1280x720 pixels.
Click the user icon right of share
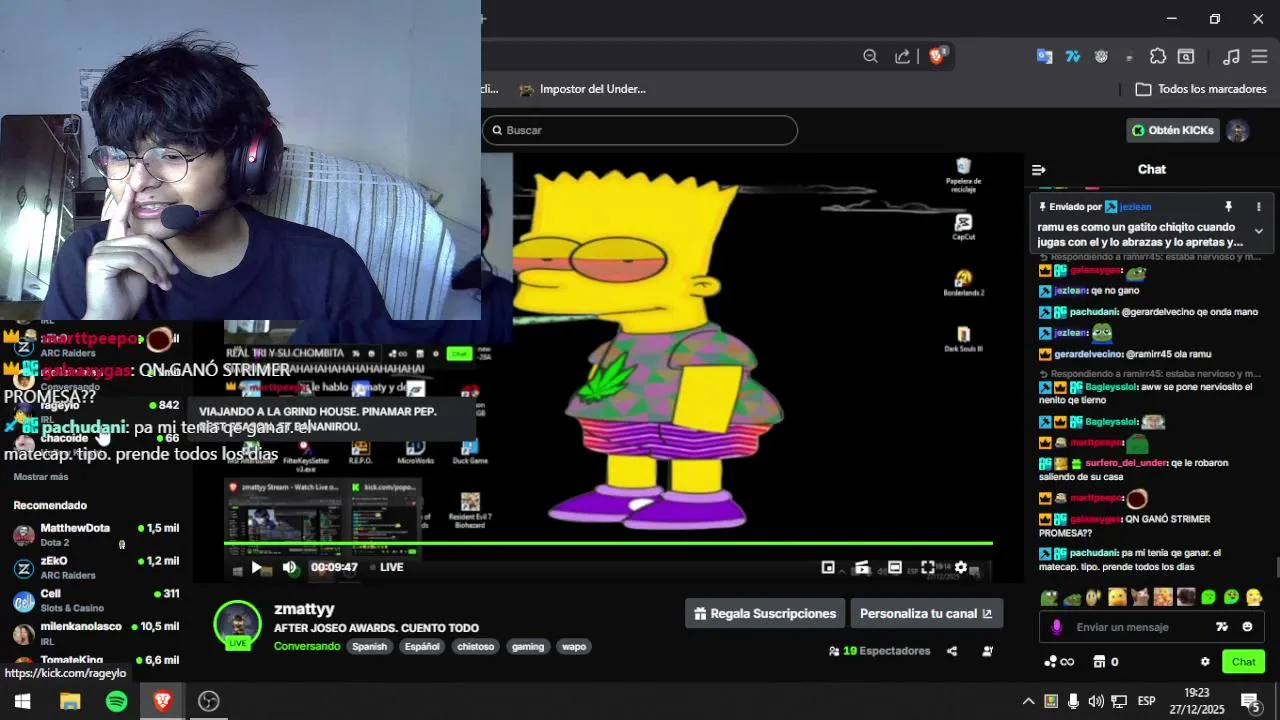click(988, 651)
